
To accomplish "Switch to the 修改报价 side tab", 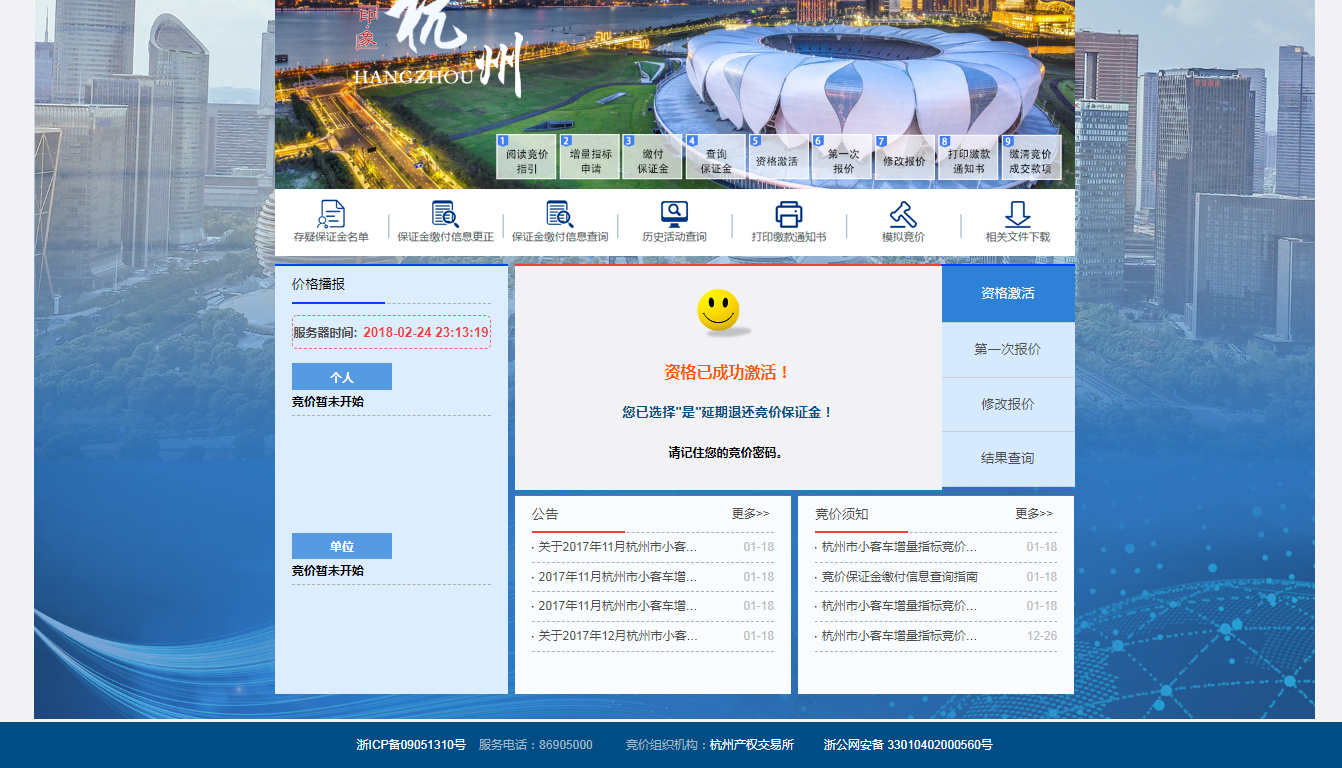I will point(1008,405).
